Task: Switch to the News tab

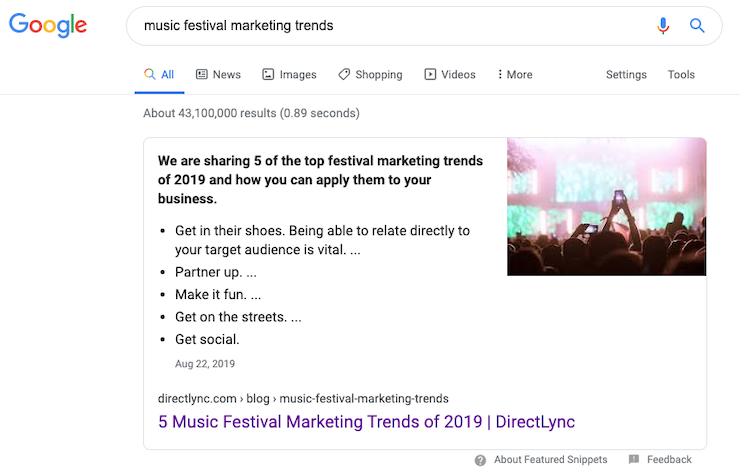Action: click(x=218, y=75)
